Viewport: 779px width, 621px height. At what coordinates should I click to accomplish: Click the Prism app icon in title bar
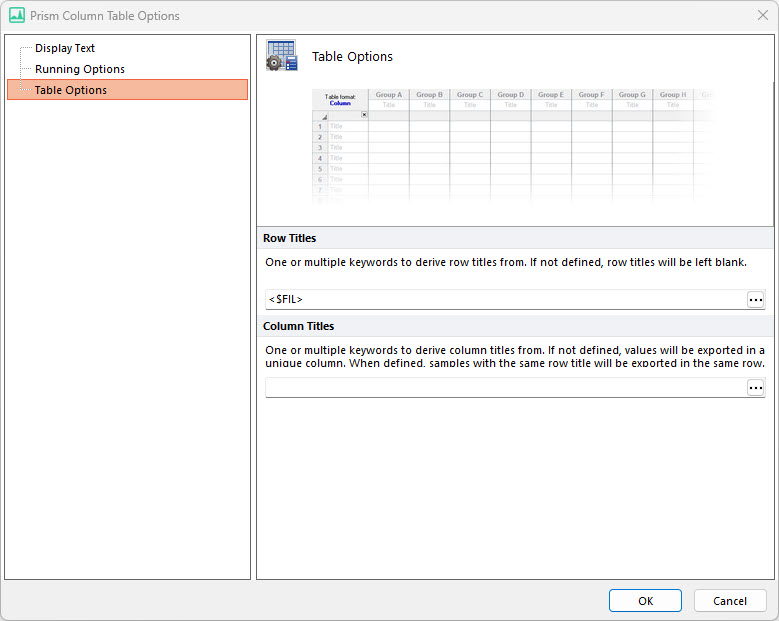click(x=16, y=16)
